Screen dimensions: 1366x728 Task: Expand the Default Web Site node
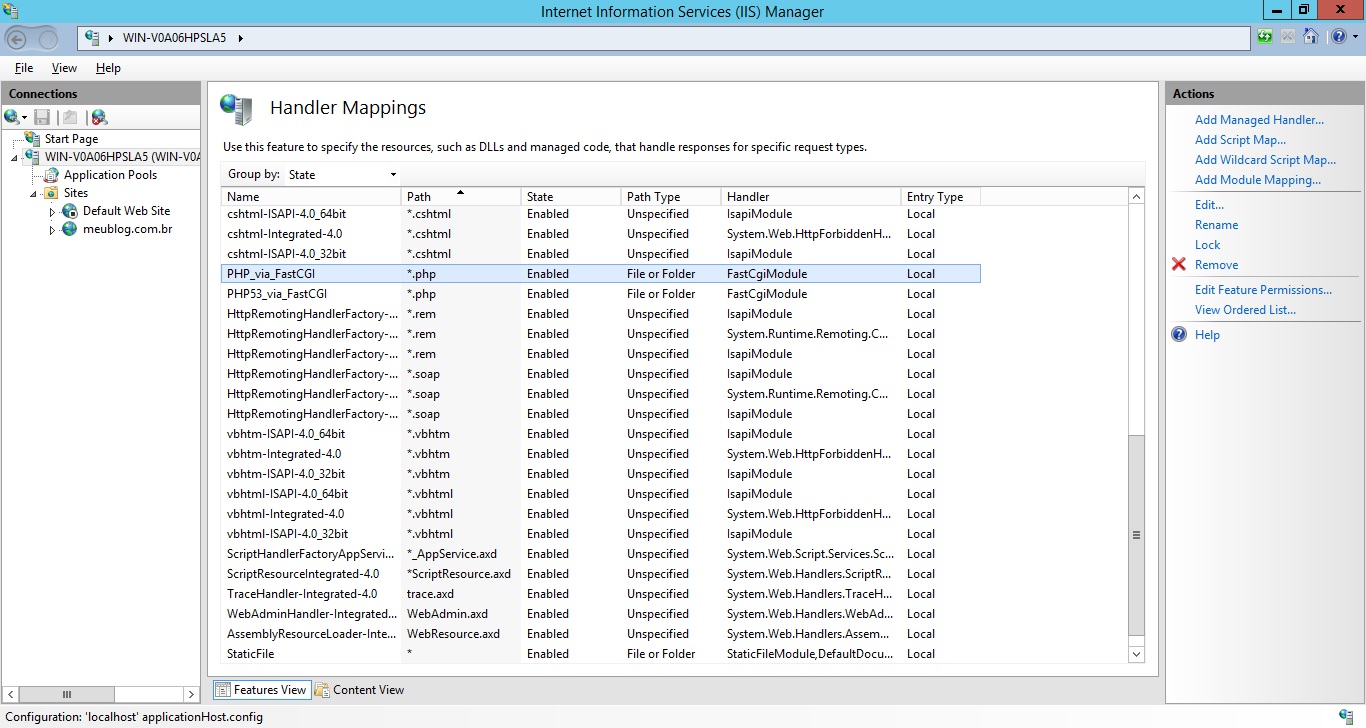(x=52, y=212)
